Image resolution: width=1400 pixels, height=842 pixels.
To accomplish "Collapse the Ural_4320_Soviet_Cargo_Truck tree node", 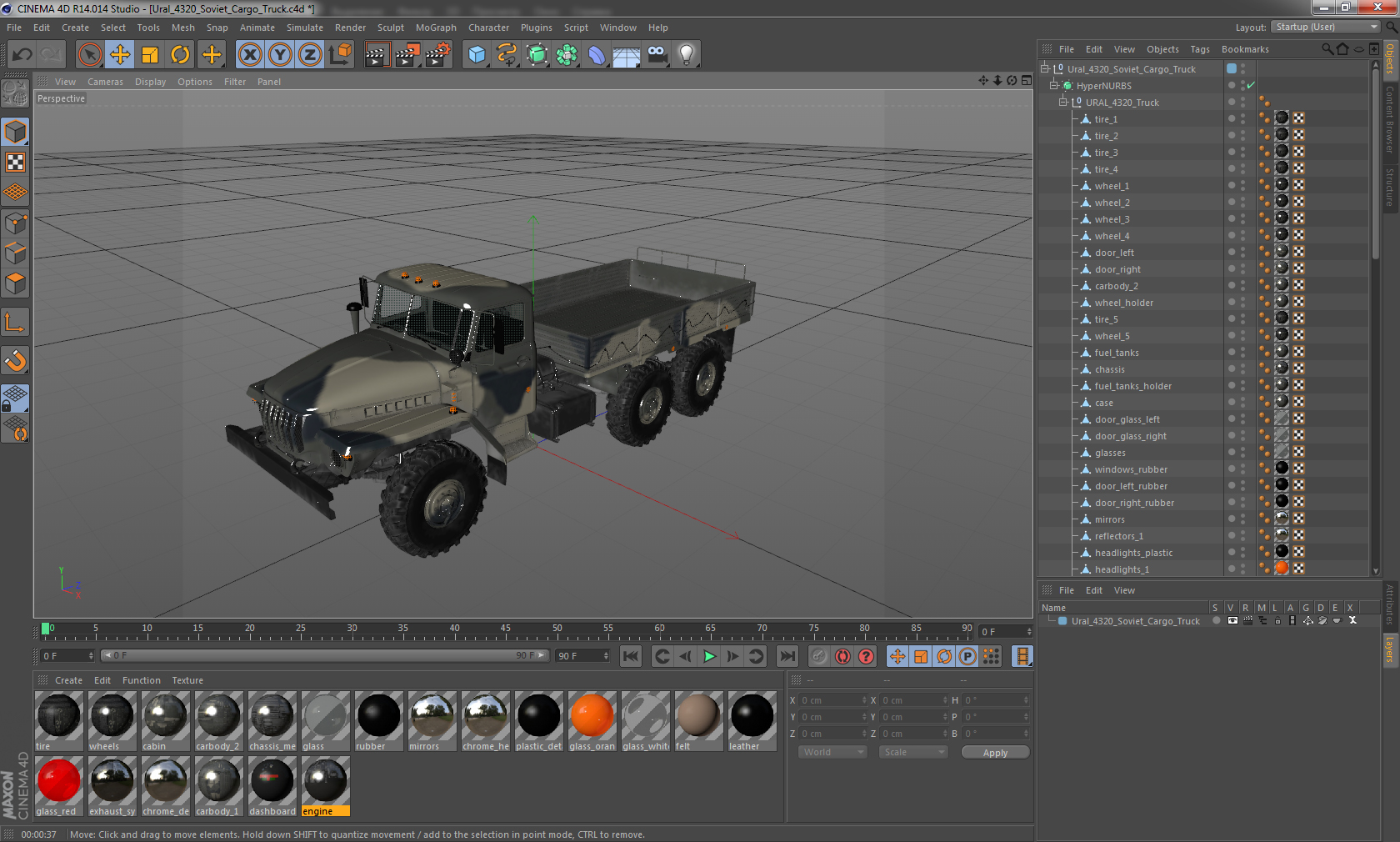I will click(1045, 68).
